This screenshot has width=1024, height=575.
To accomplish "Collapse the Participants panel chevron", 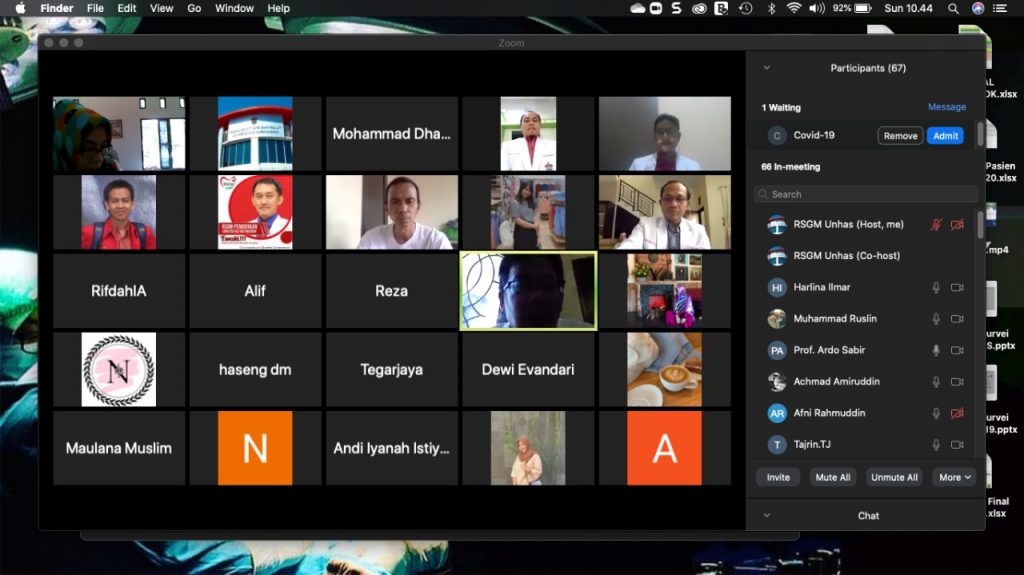I will point(767,68).
